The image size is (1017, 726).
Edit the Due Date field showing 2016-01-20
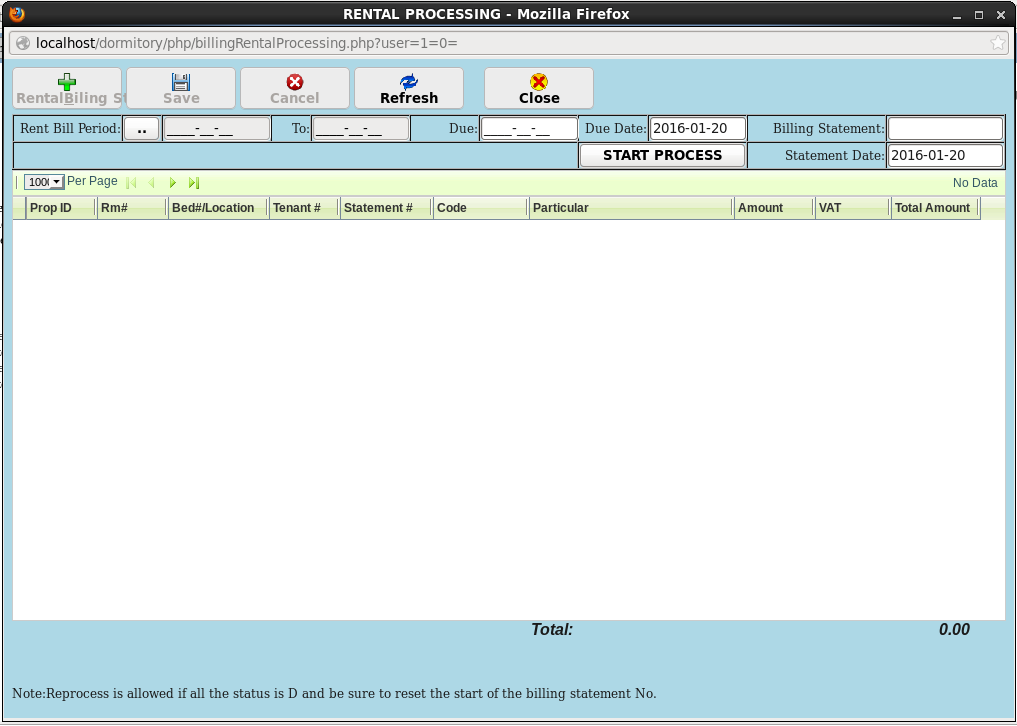pos(697,129)
